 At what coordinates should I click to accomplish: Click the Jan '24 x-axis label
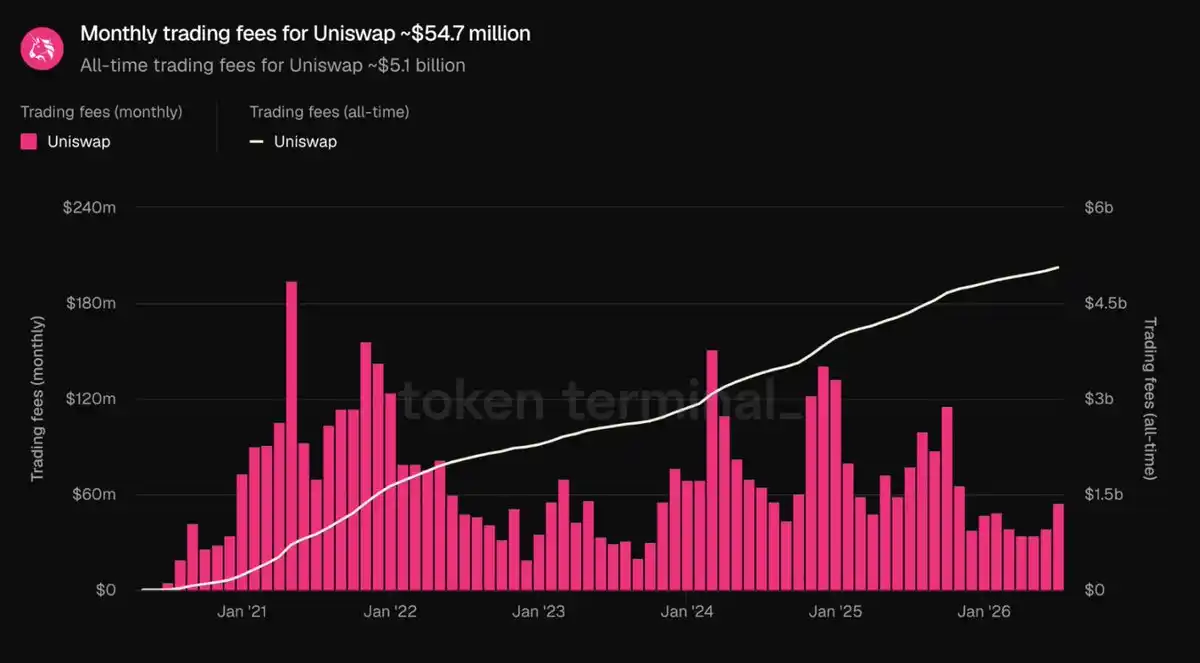click(x=688, y=612)
